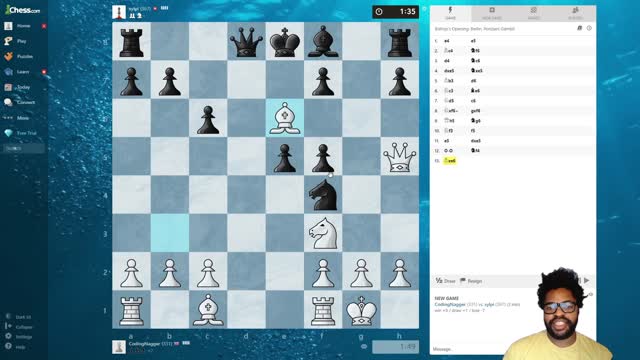Click the Free Trial diamond link
Image resolution: width=640 pixels, height=360 pixels.
coord(26,133)
